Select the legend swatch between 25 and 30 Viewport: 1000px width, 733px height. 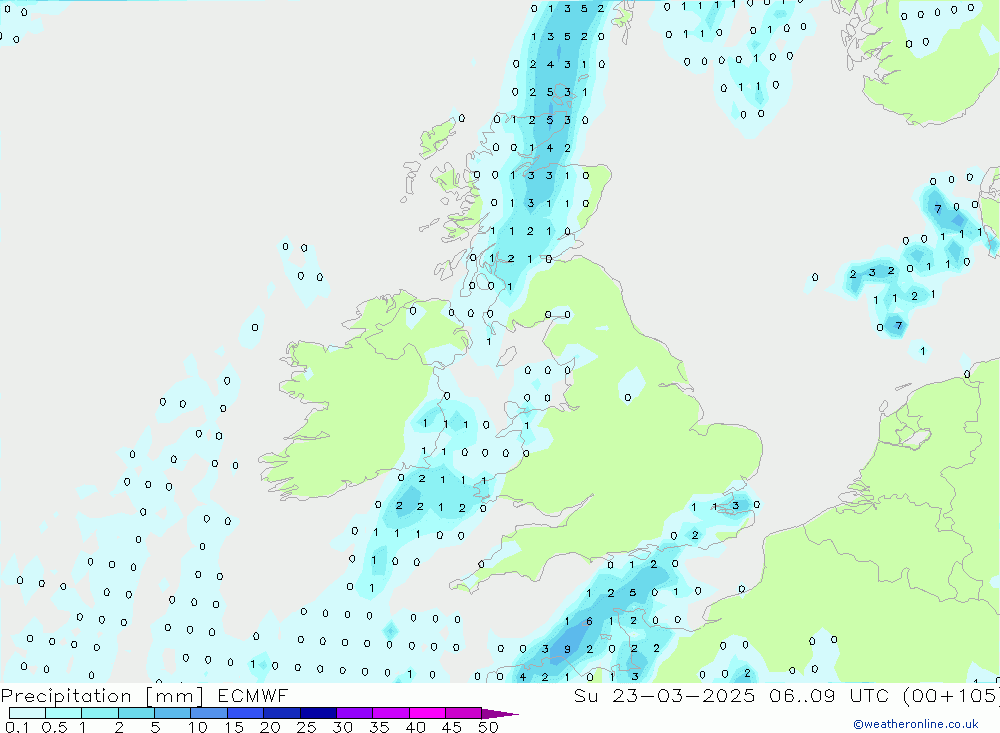click(318, 713)
